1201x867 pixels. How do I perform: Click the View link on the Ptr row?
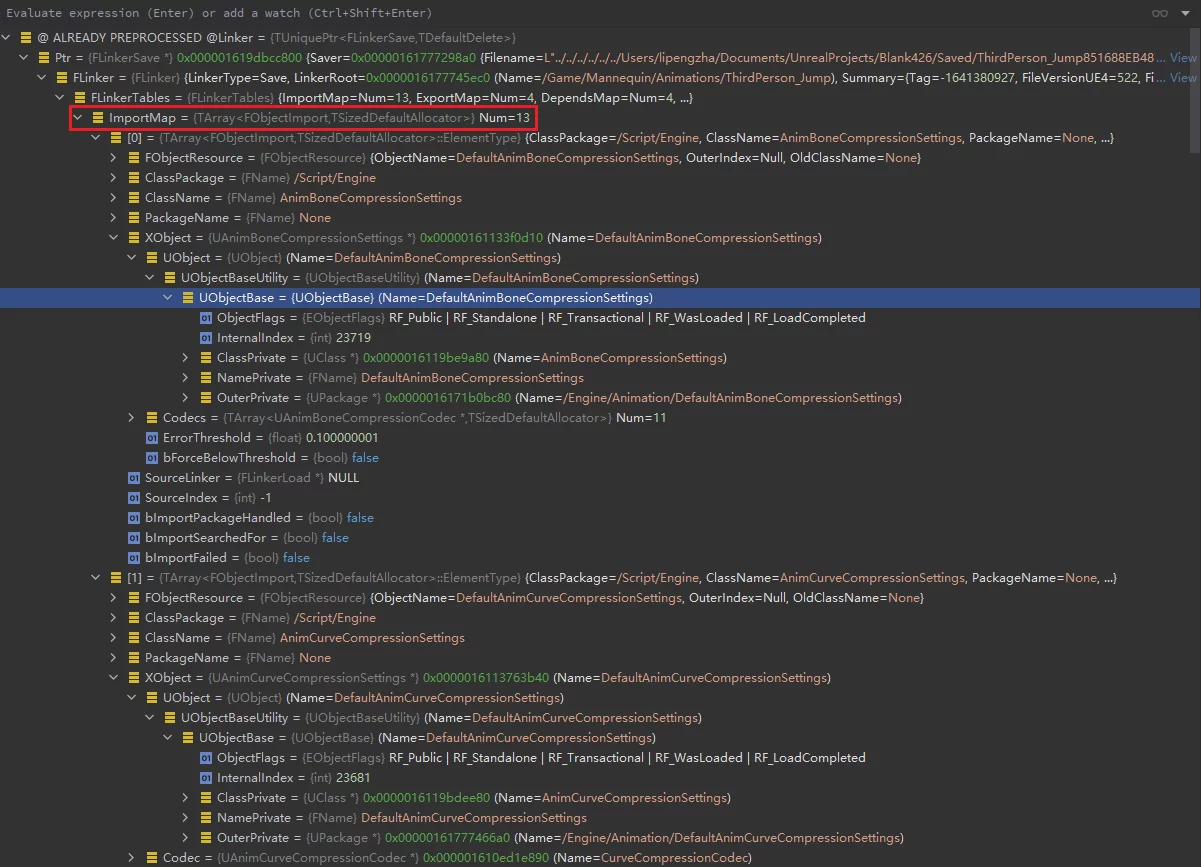tap(1182, 58)
